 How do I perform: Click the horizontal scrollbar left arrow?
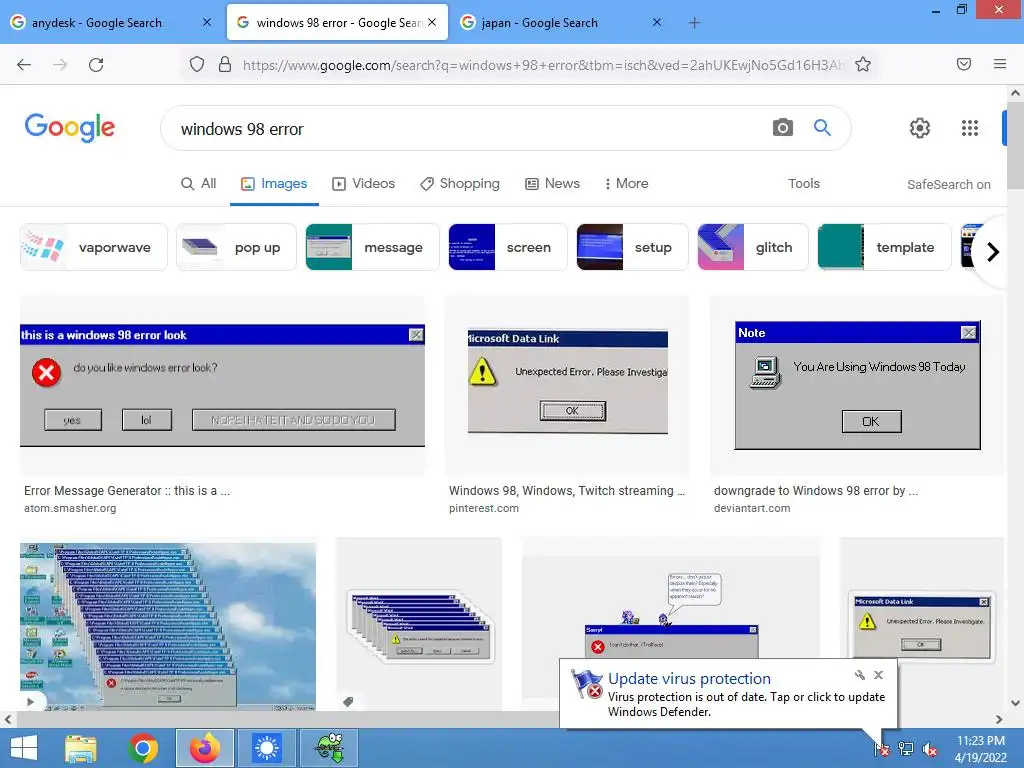[x=7, y=719]
